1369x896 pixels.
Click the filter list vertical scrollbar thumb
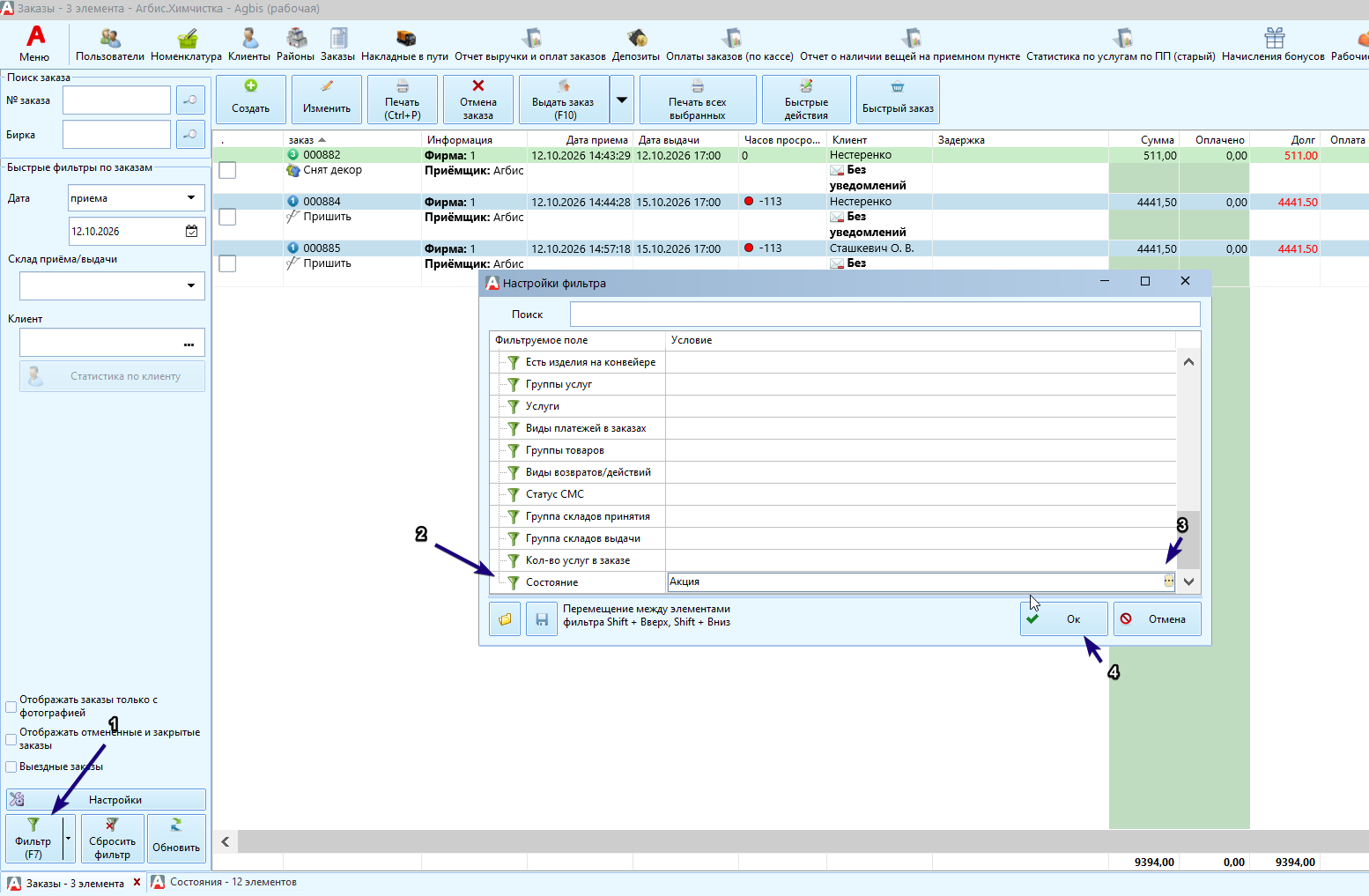click(x=1188, y=540)
